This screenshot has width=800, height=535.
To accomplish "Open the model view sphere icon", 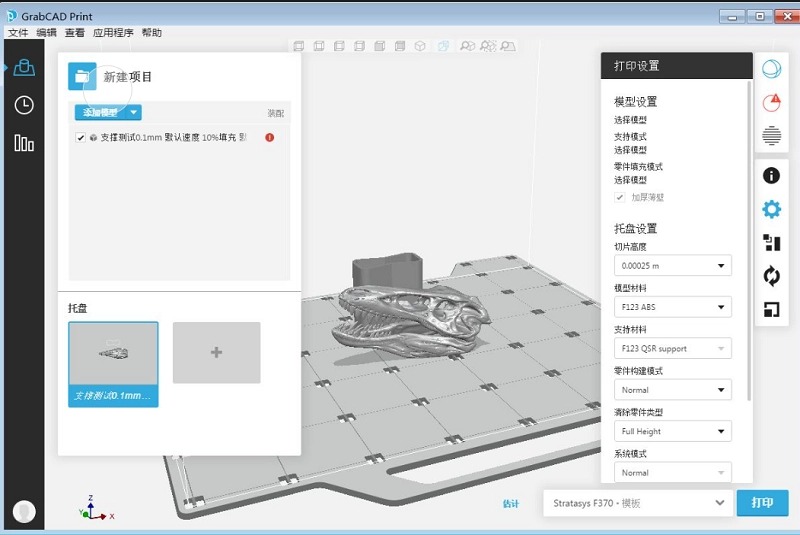I will 771,68.
